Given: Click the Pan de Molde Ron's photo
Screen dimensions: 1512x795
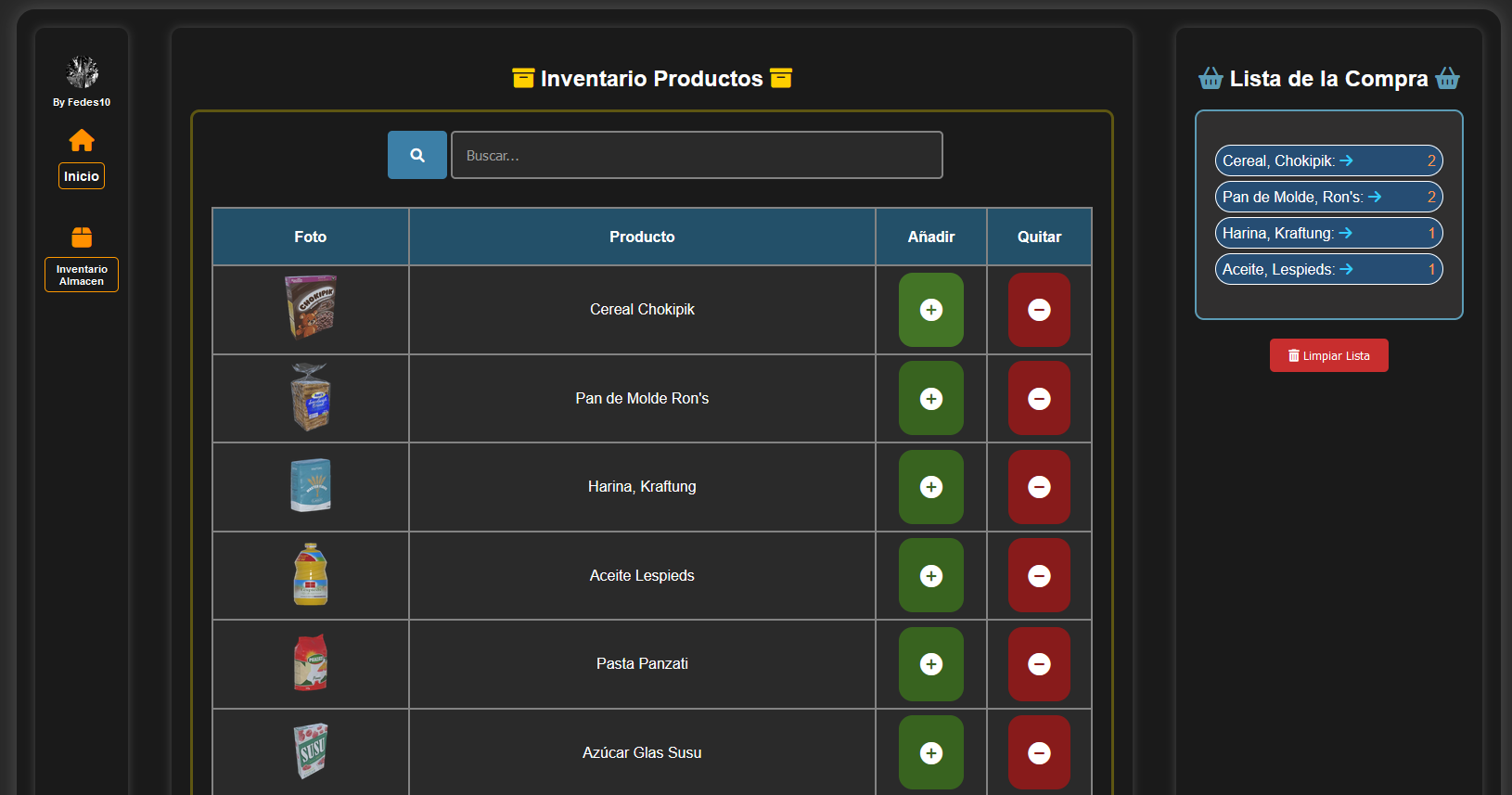Looking at the screenshot, I should (311, 397).
